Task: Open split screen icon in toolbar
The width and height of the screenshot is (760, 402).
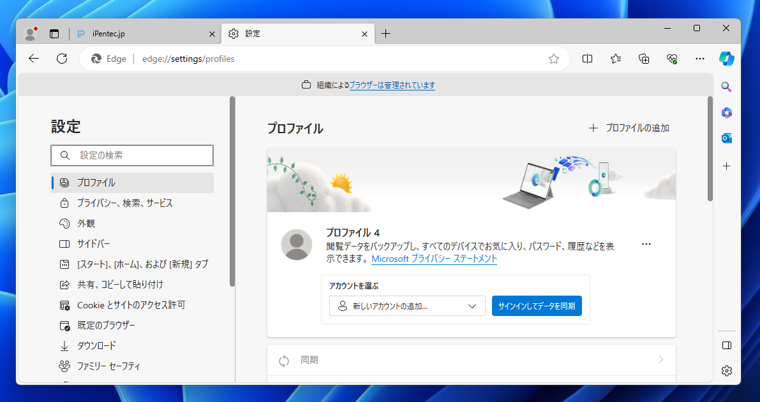Action: (587, 59)
